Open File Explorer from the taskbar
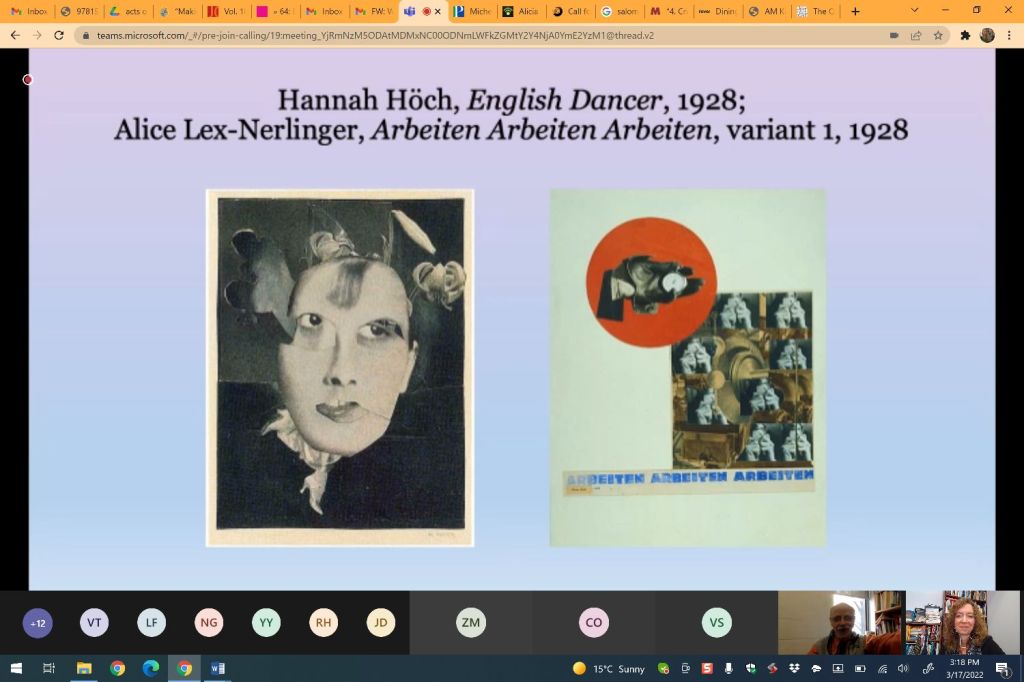Image resolution: width=1024 pixels, height=682 pixels. click(x=84, y=668)
